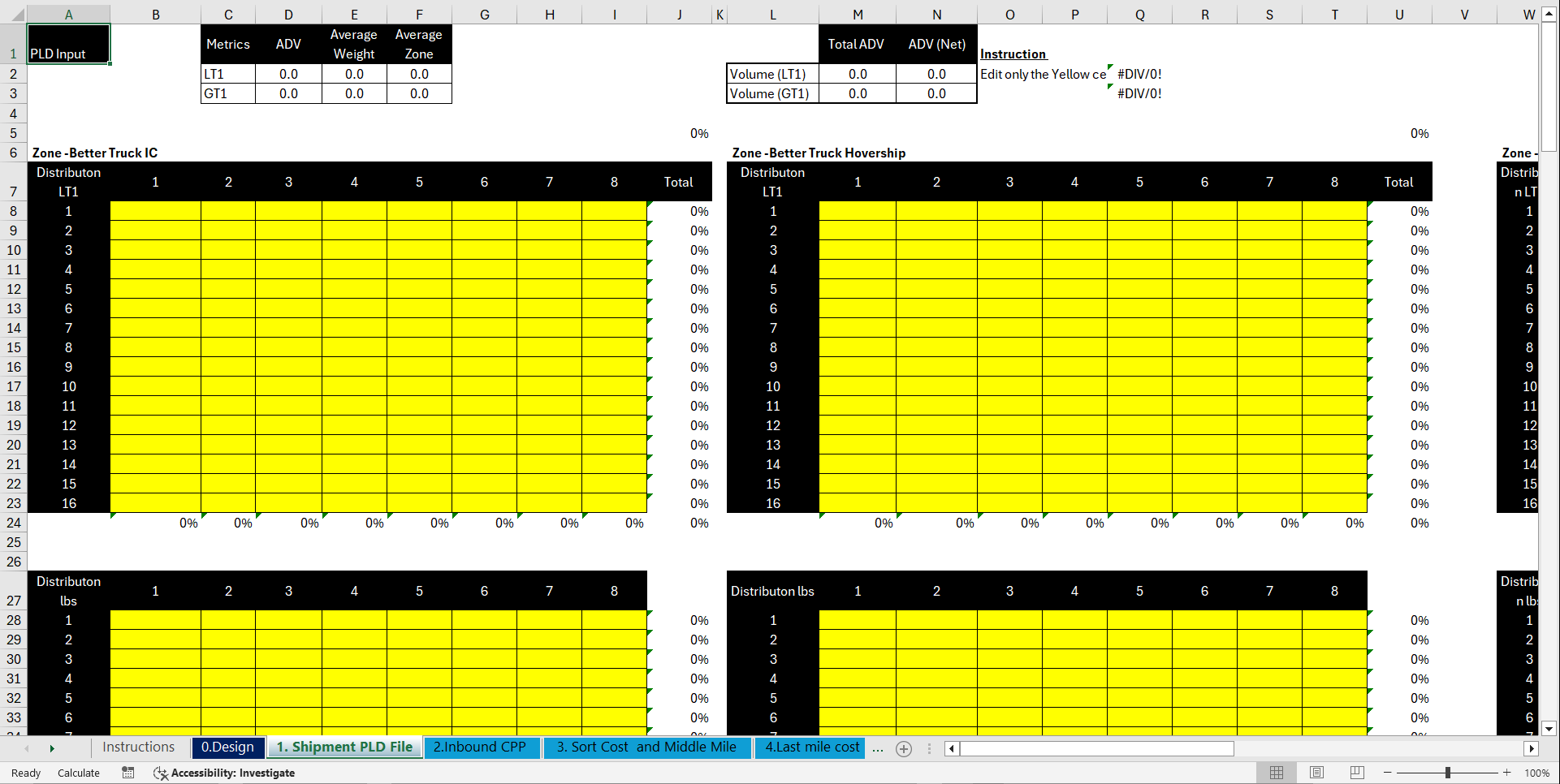Open the Instructions worksheet tab

138,747
